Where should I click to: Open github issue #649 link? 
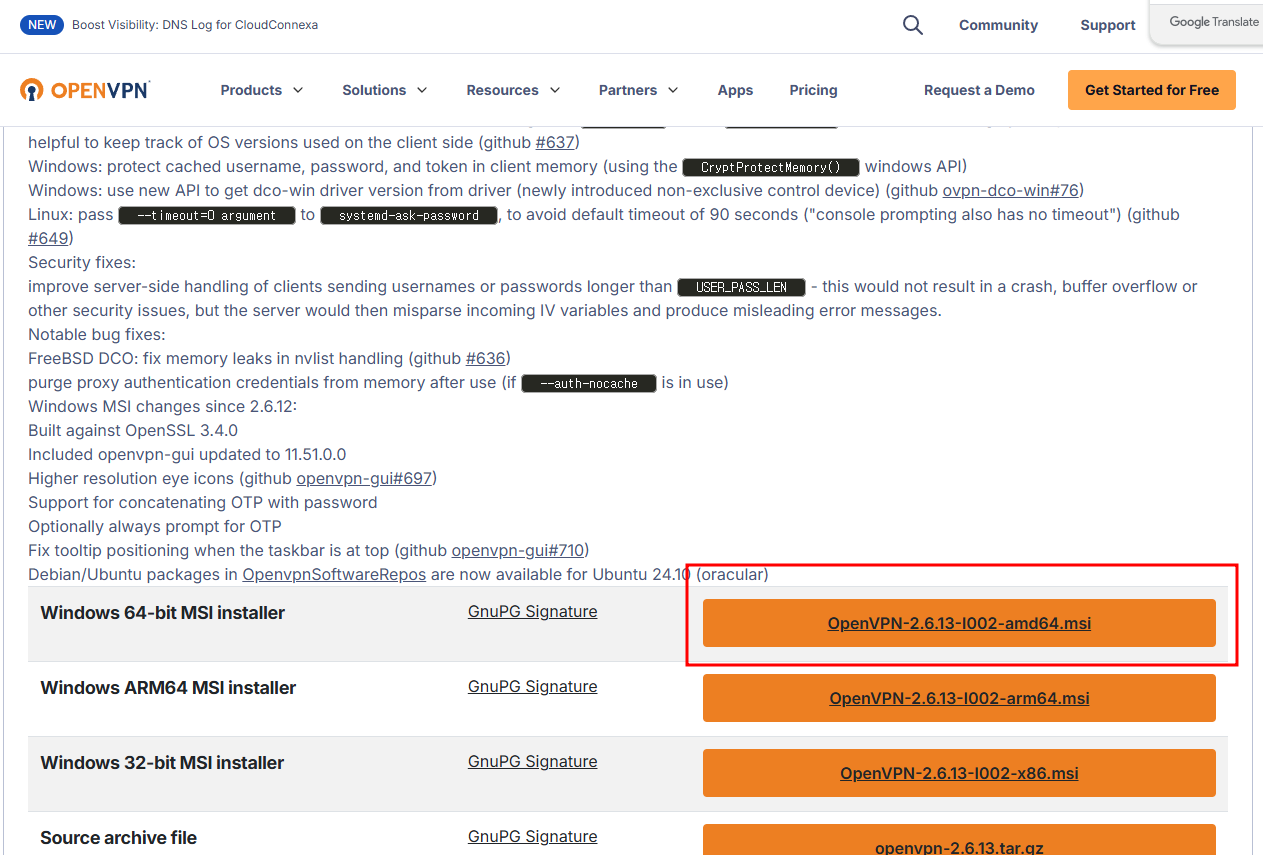click(x=48, y=238)
